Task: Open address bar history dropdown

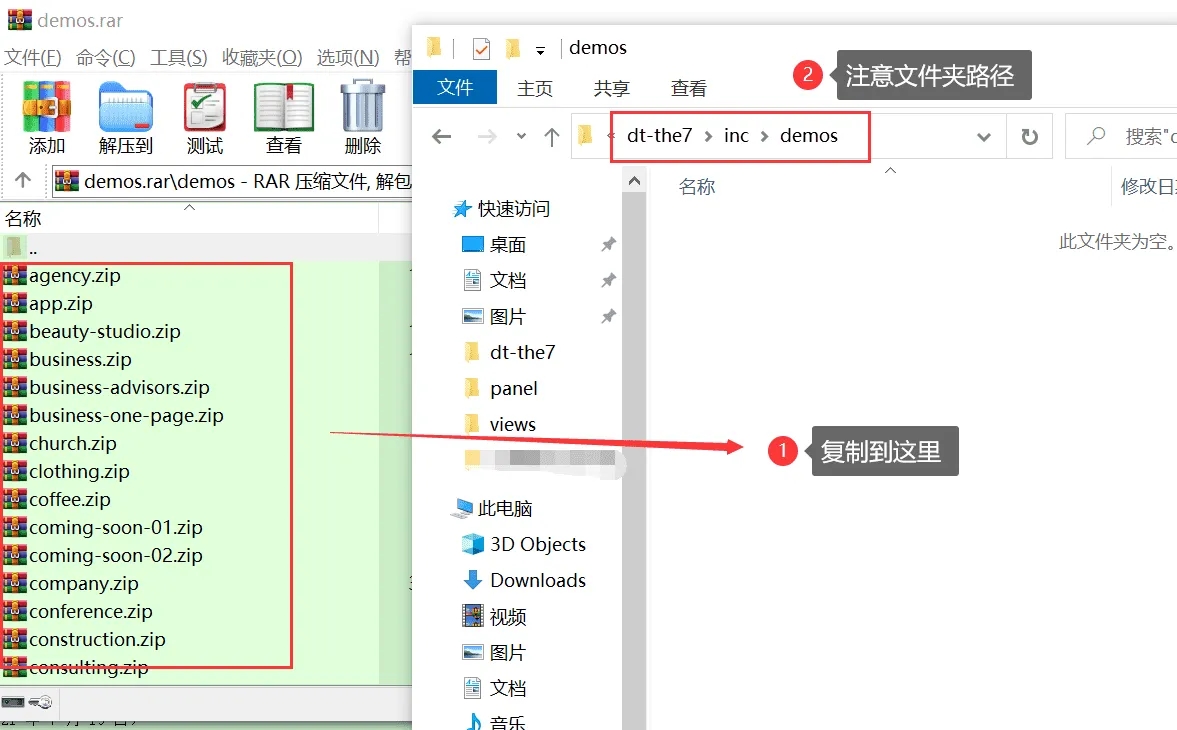Action: click(x=983, y=137)
